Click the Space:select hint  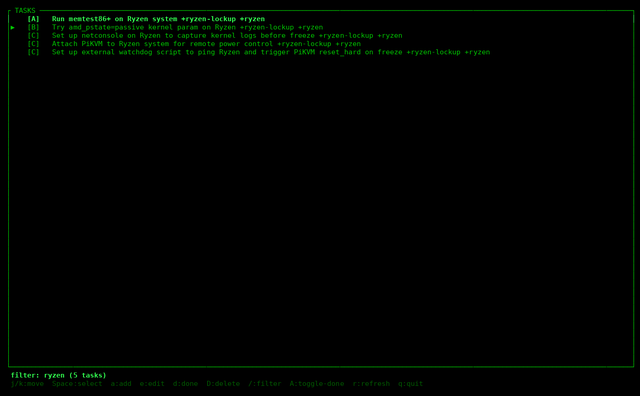pyautogui.click(x=77, y=384)
